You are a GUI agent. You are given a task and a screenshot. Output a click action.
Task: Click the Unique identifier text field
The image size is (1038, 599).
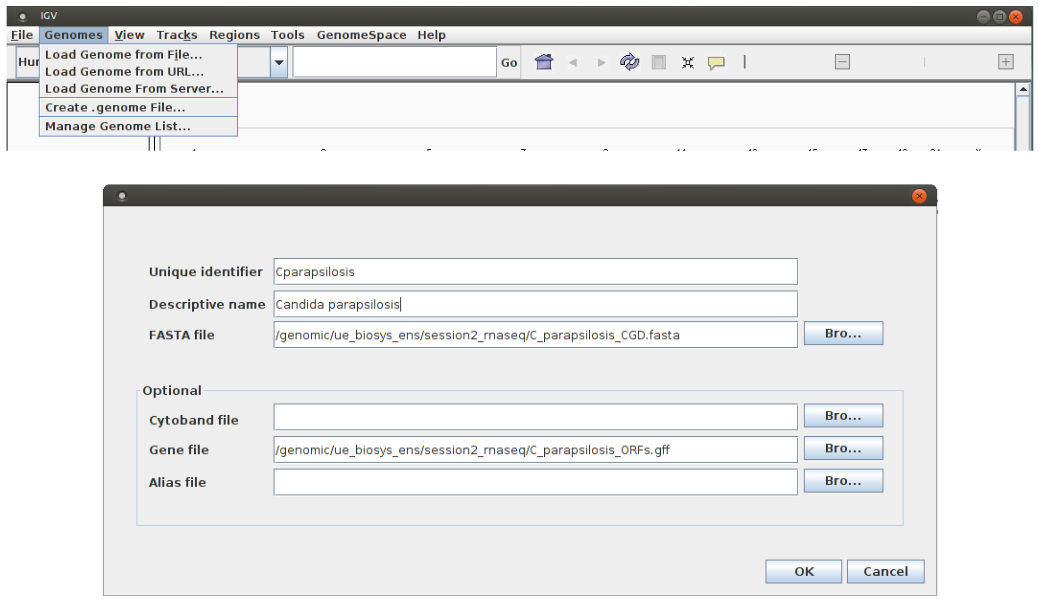click(535, 271)
